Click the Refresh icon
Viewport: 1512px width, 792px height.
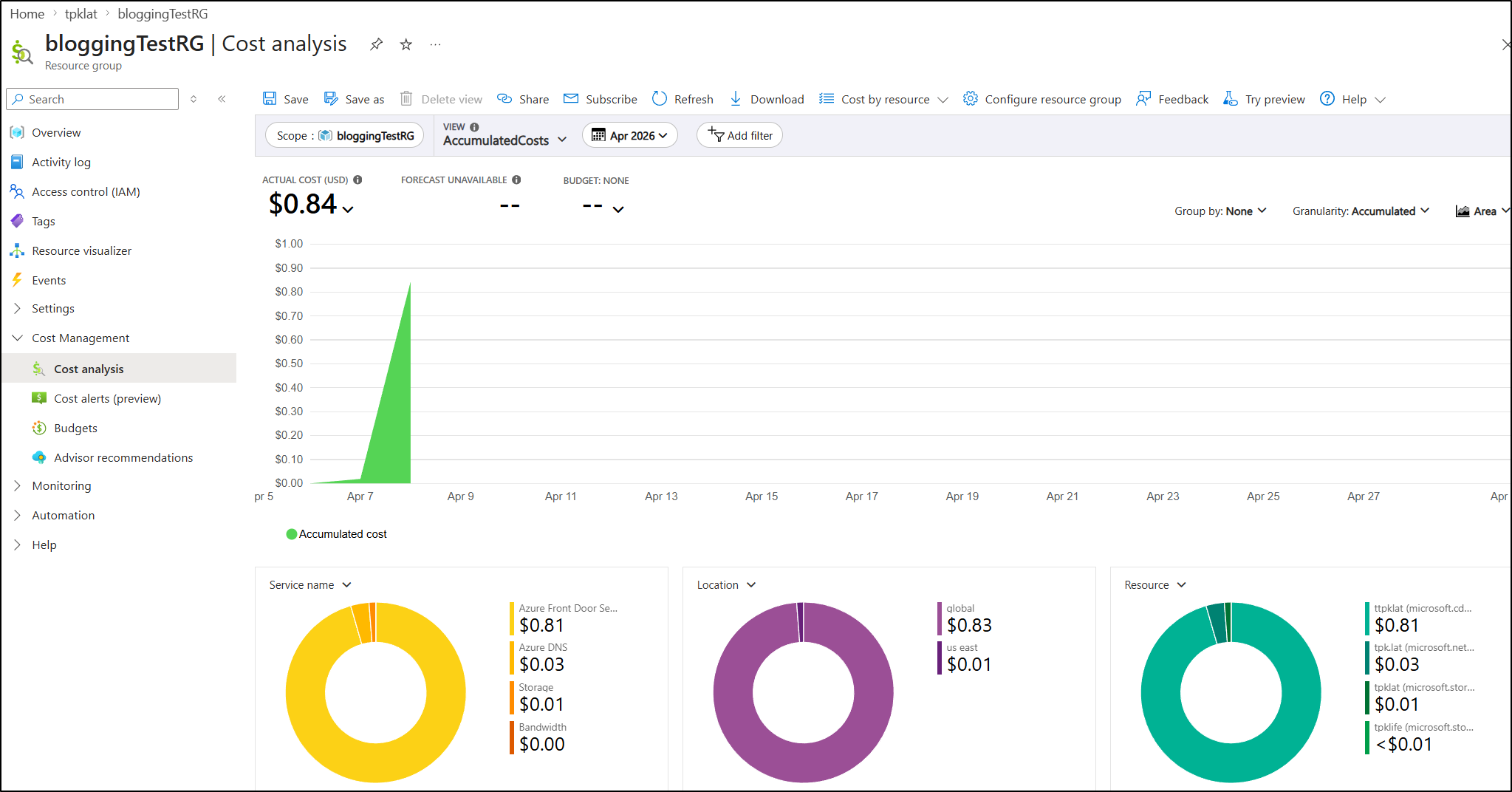660,99
